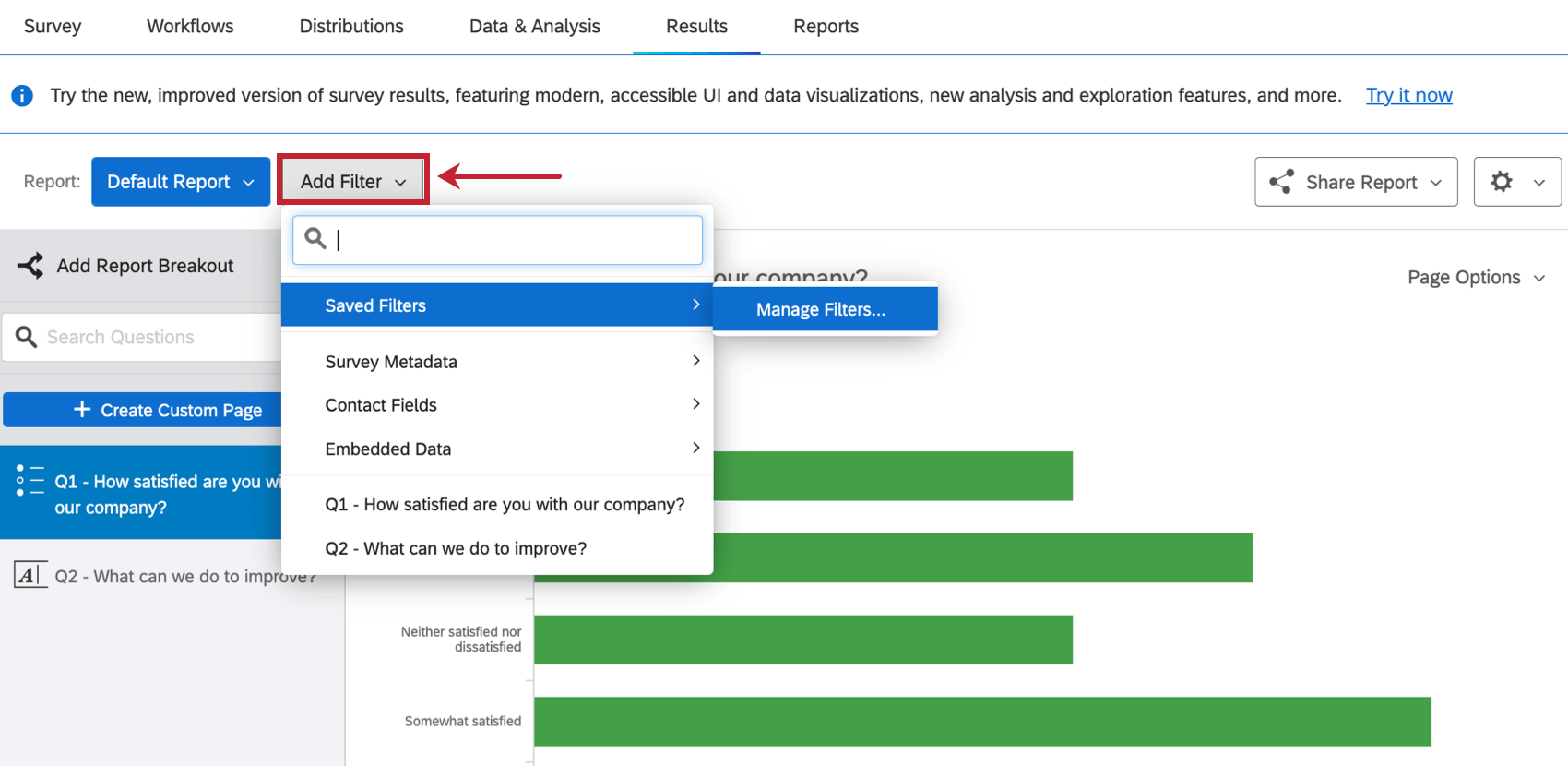The image size is (1568, 766).
Task: Open the Default Report dropdown
Action: [x=181, y=182]
